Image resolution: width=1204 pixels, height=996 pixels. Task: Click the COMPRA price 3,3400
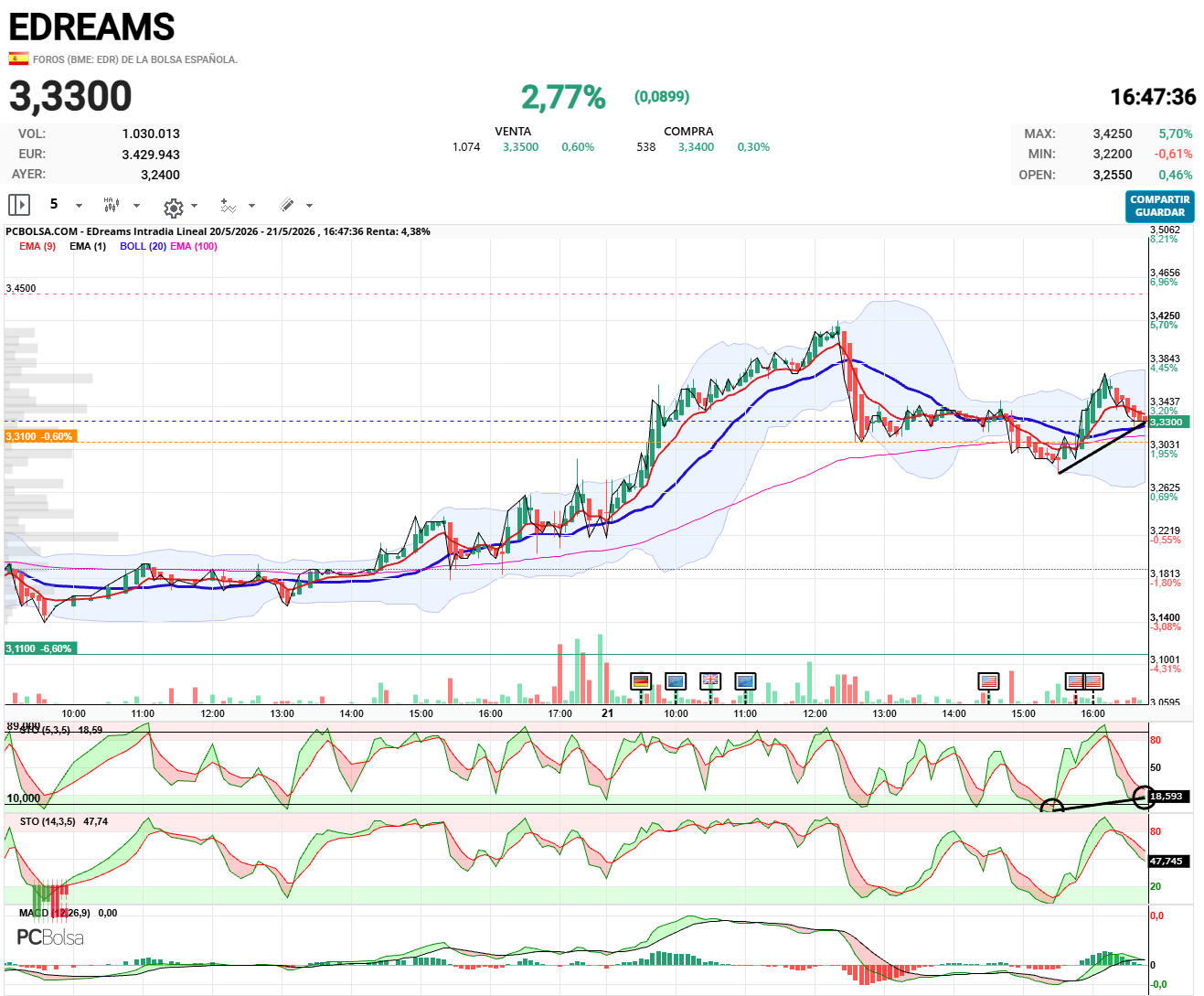(696, 147)
